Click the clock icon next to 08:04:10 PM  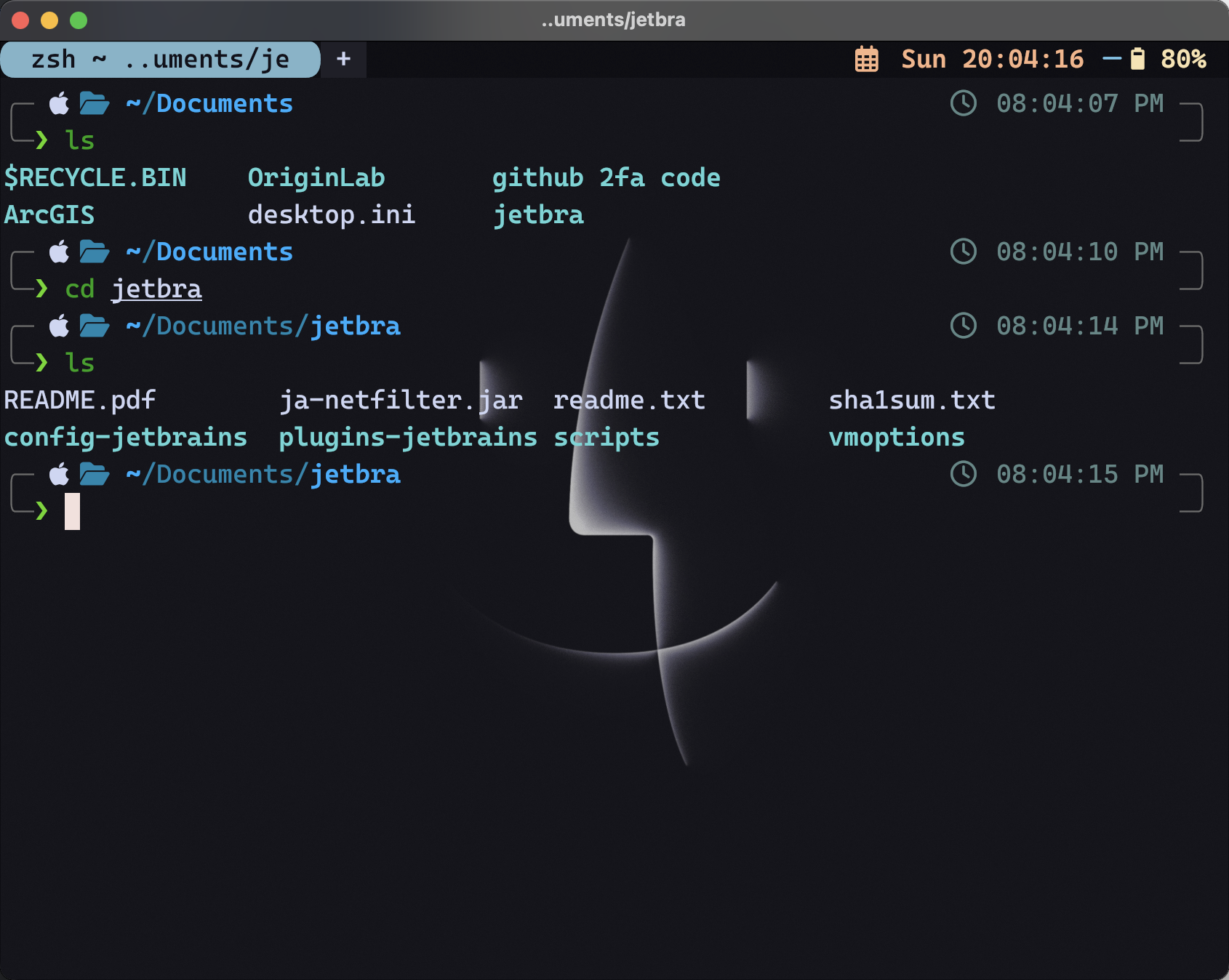point(964,252)
